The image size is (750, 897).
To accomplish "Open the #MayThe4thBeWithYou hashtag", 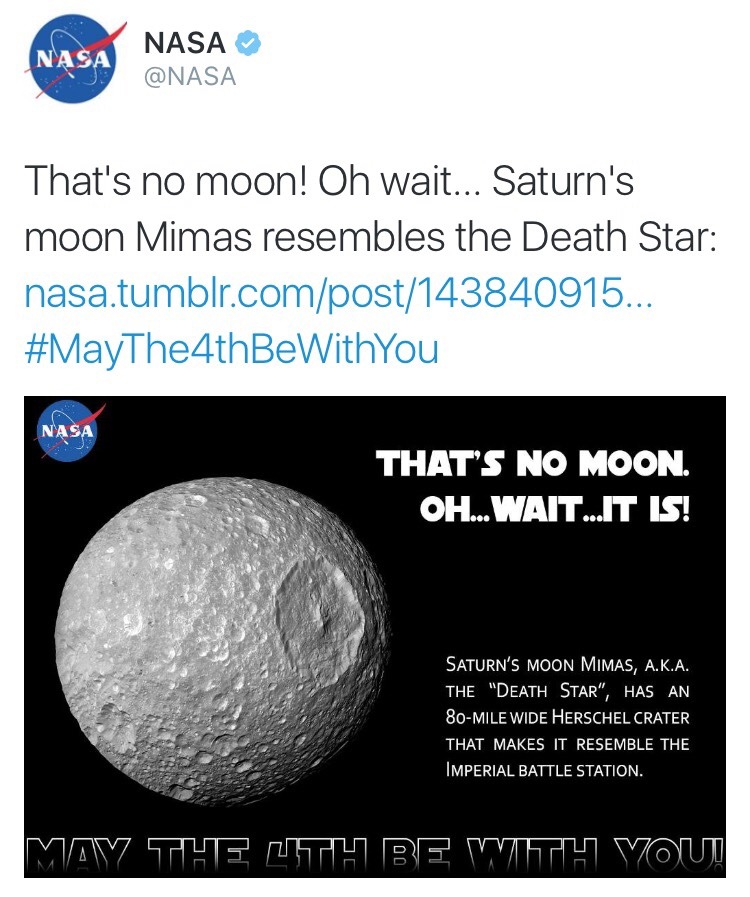I will tap(231, 349).
